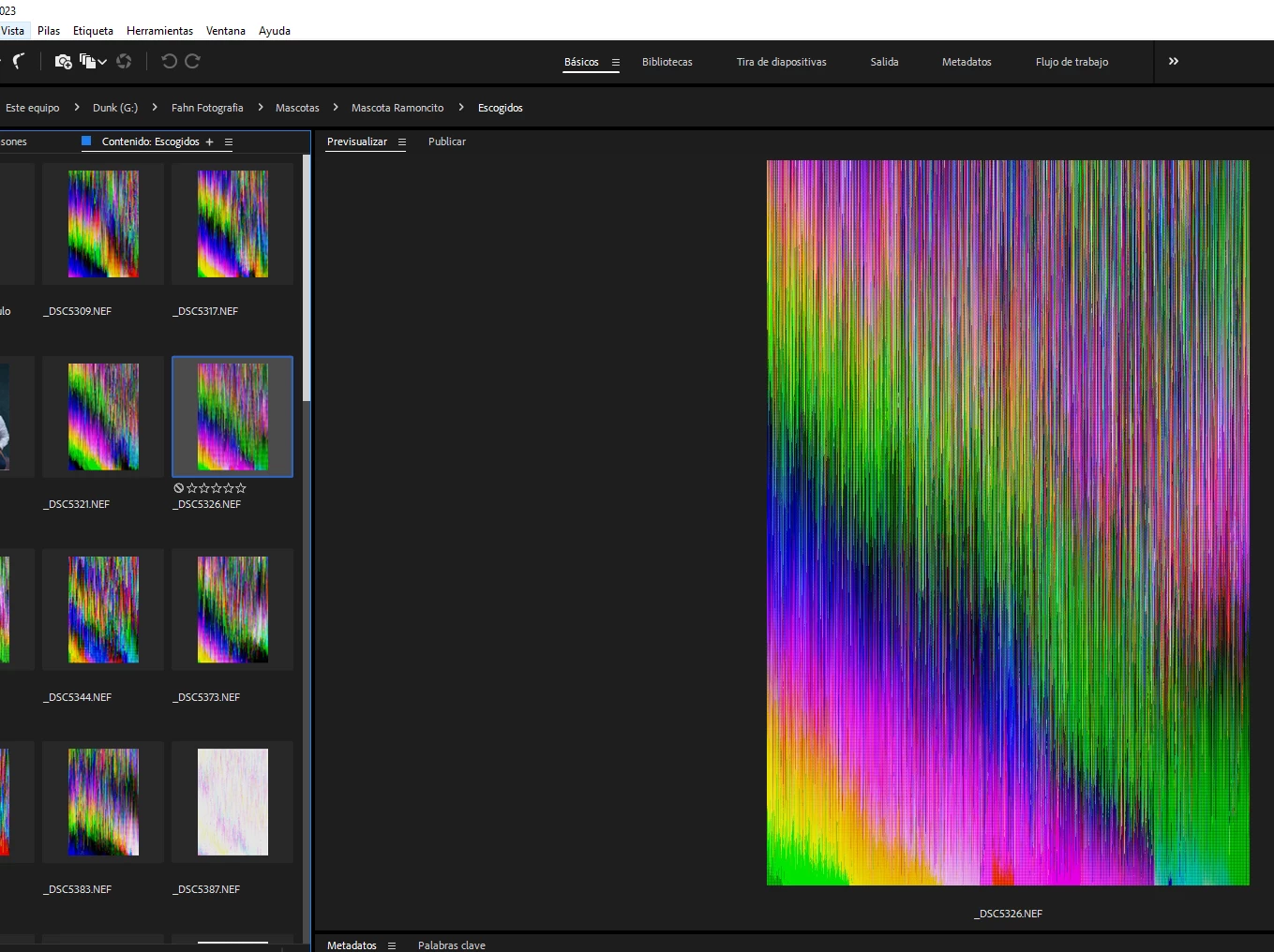Select thumbnail _DSC5317.NEF
Image resolution: width=1274 pixels, height=952 pixels.
pos(232,224)
